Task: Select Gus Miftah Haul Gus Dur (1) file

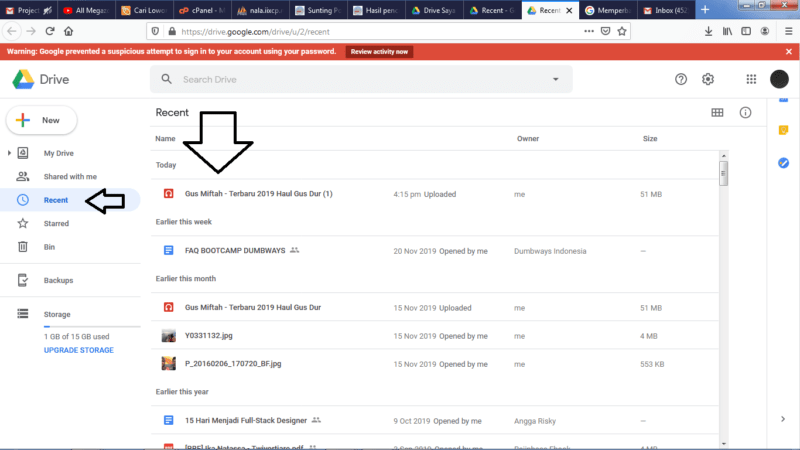Action: [434, 194]
